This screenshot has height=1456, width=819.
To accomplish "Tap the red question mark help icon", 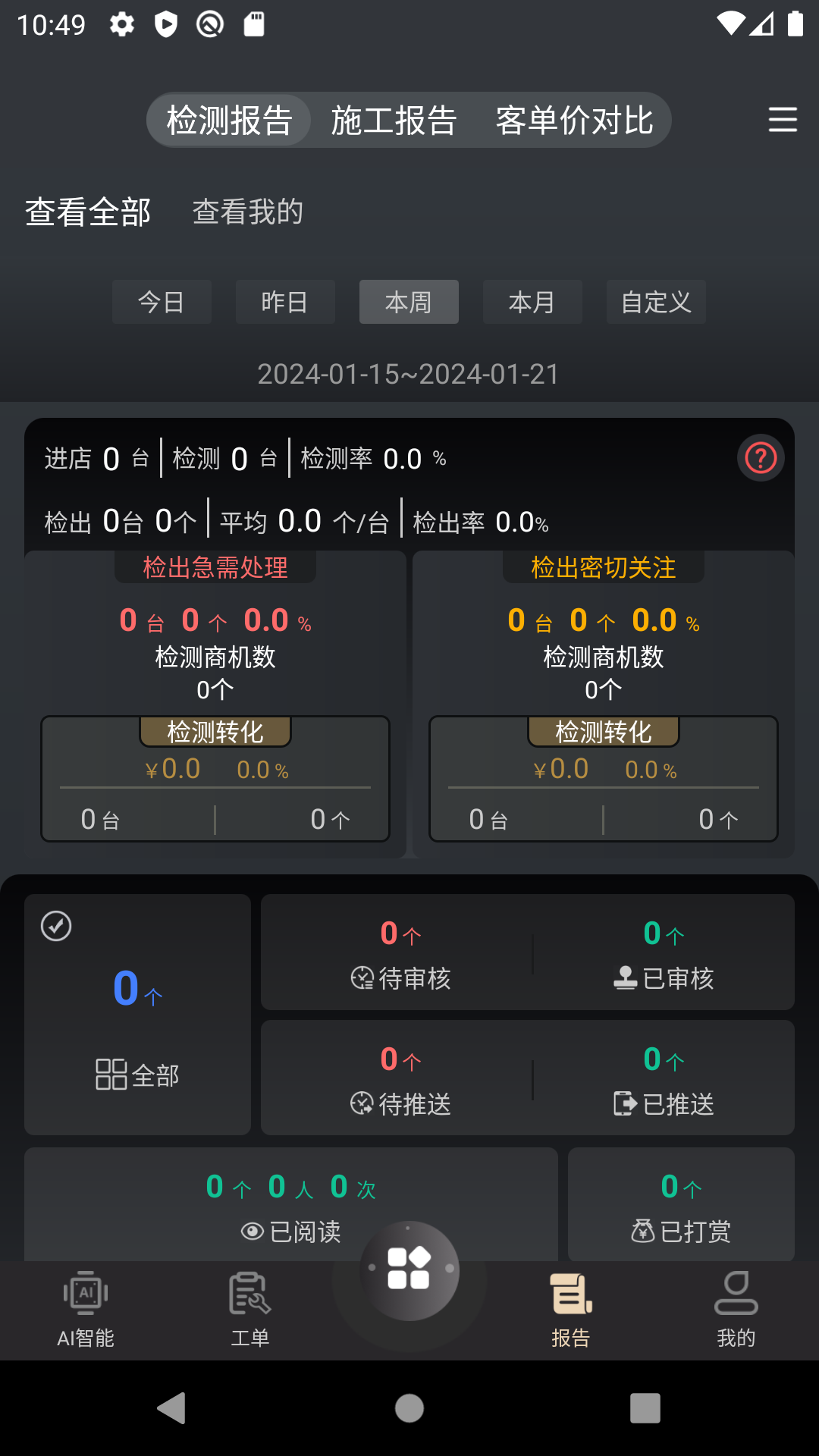I will (761, 458).
